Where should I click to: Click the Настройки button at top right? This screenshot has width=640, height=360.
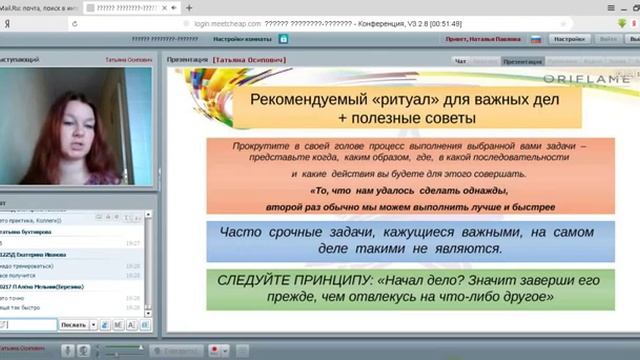point(569,39)
